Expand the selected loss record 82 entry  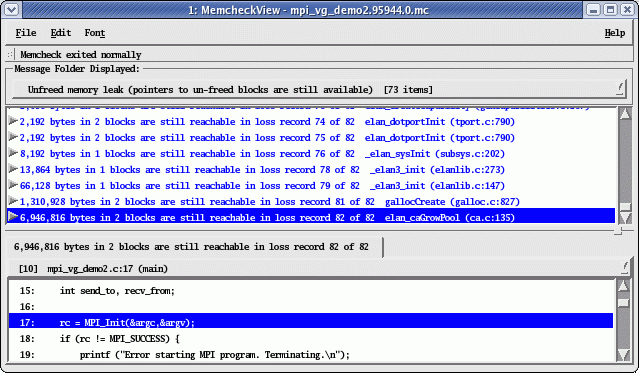point(13,216)
